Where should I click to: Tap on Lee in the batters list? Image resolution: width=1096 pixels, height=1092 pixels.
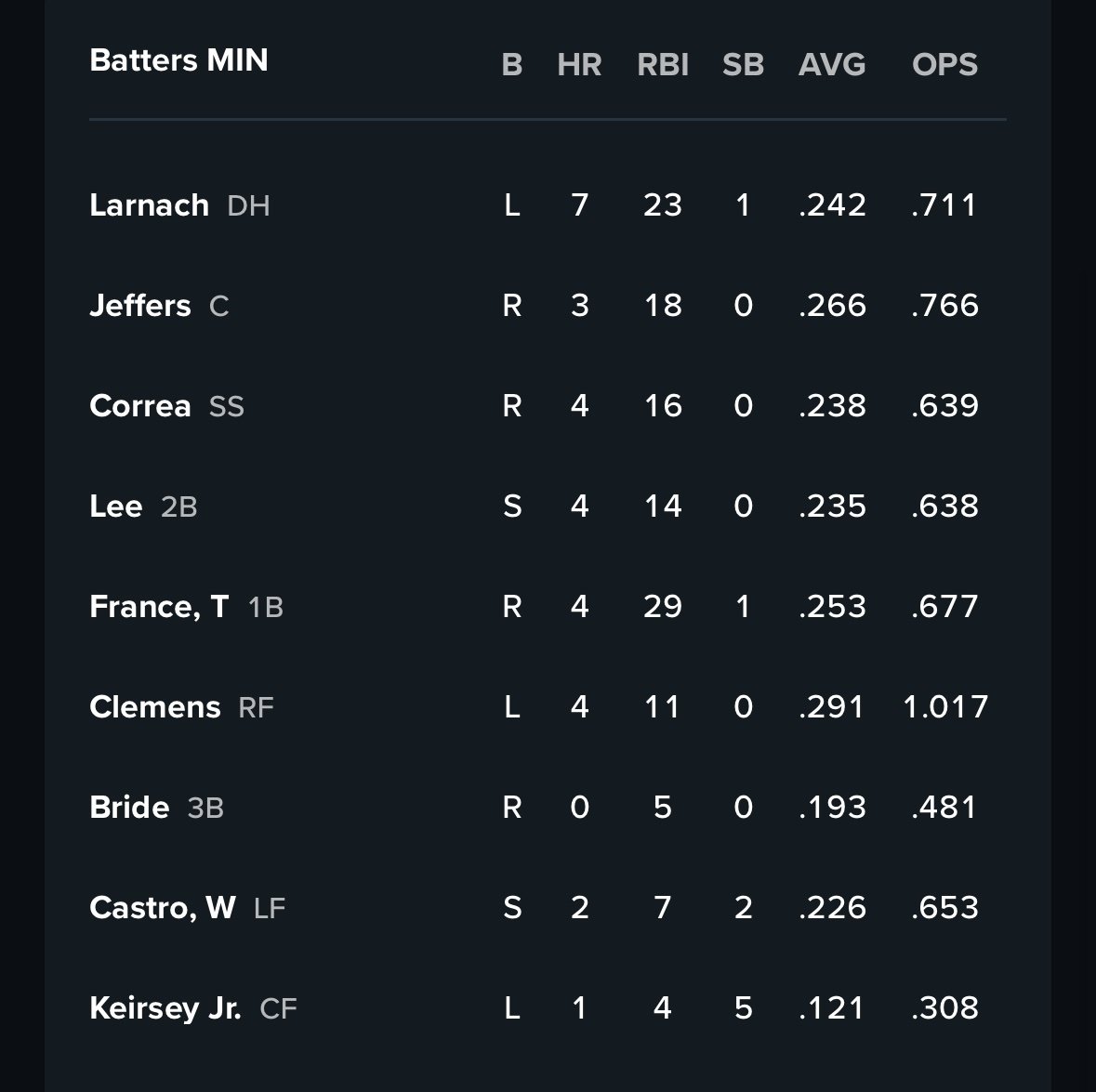[116, 506]
